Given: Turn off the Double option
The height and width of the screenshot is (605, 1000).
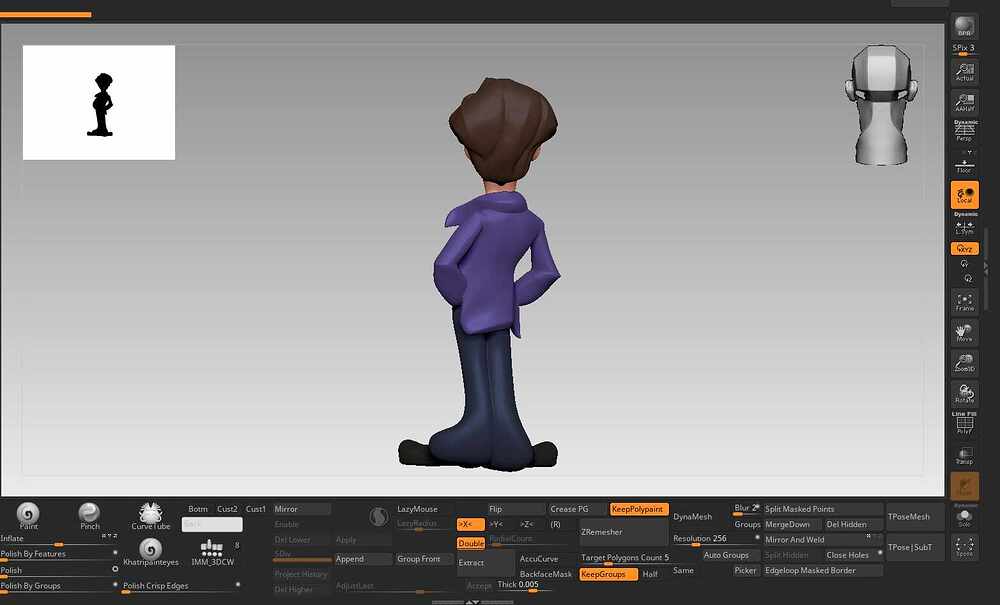Looking at the screenshot, I should tap(470, 543).
